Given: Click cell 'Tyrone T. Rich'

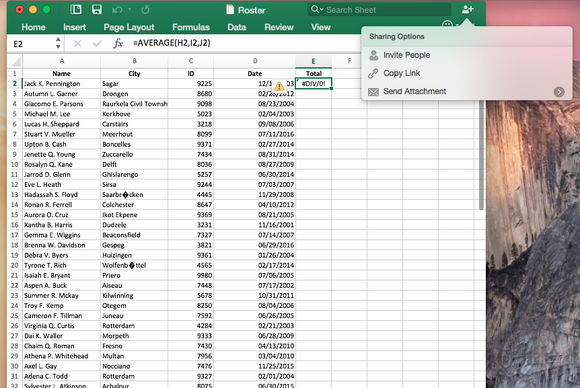Looking at the screenshot, I should 61,265.
